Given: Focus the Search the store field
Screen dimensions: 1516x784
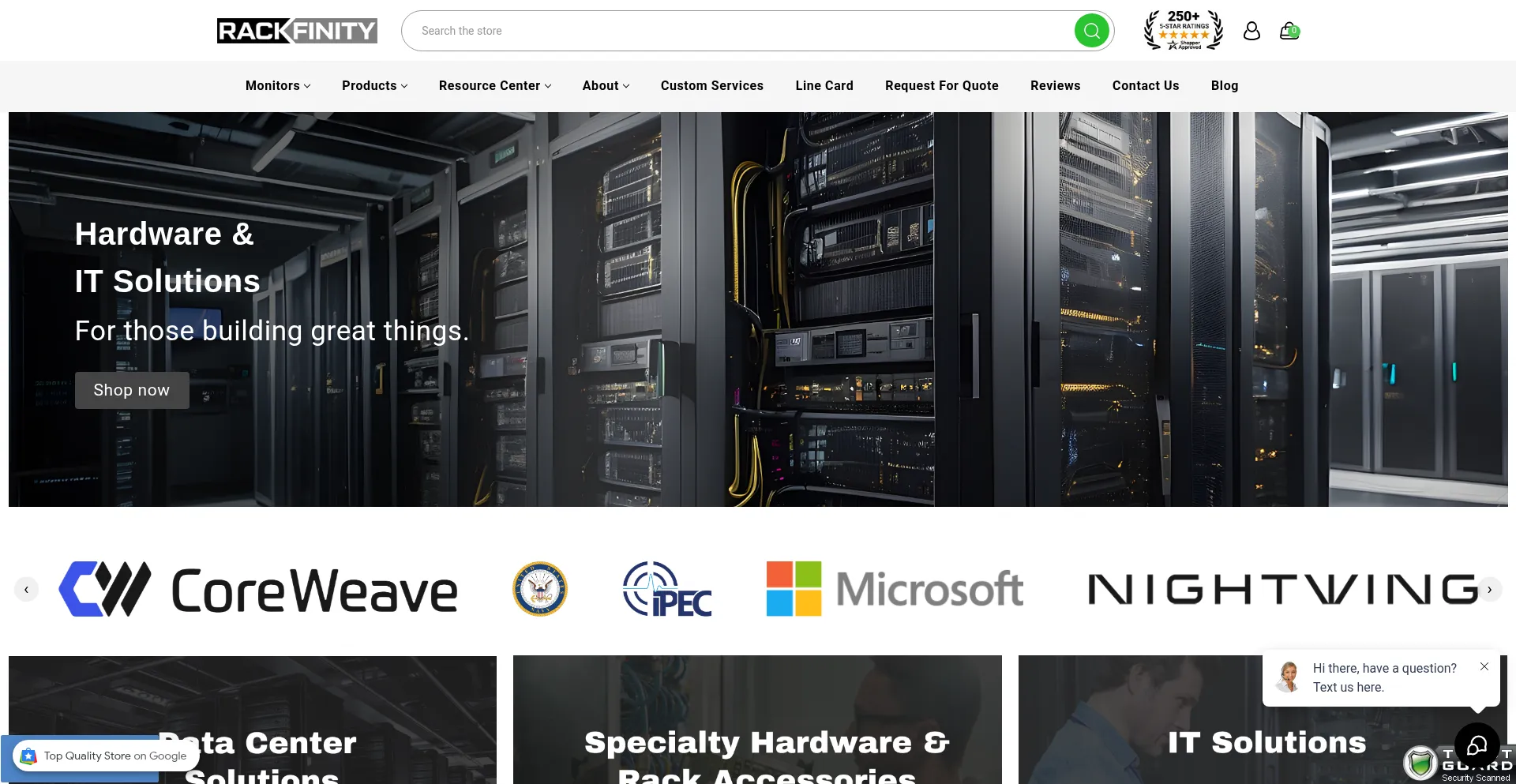Looking at the screenshot, I should coord(734,31).
